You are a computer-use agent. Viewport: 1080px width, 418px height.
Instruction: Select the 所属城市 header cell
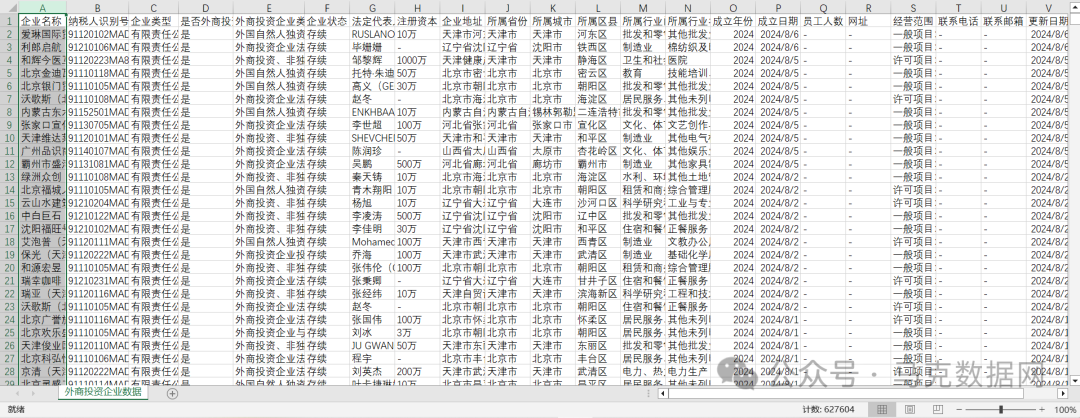(552, 21)
